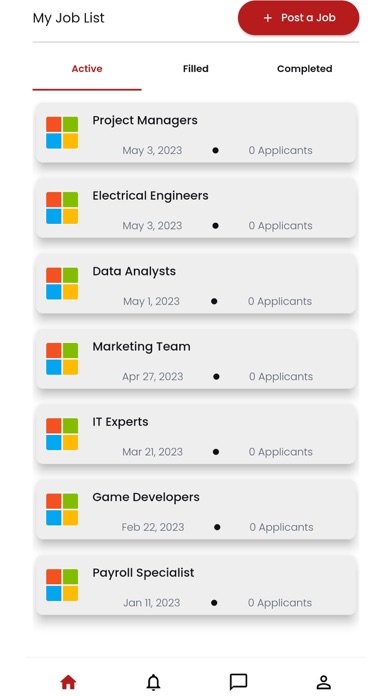Viewport: 392px width, 696px height.
Task: Click the logo on Payroll Specialist card
Action: pyautogui.click(x=62, y=585)
